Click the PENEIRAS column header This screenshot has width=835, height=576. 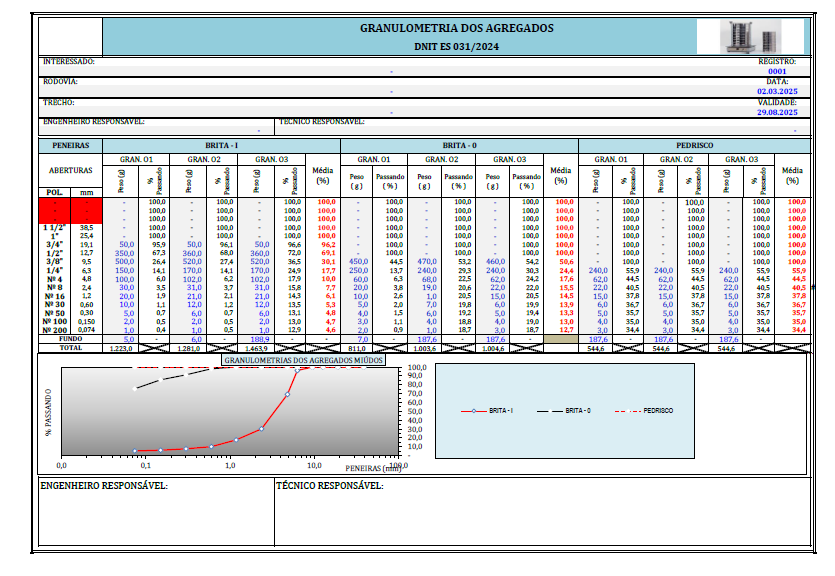coord(70,145)
